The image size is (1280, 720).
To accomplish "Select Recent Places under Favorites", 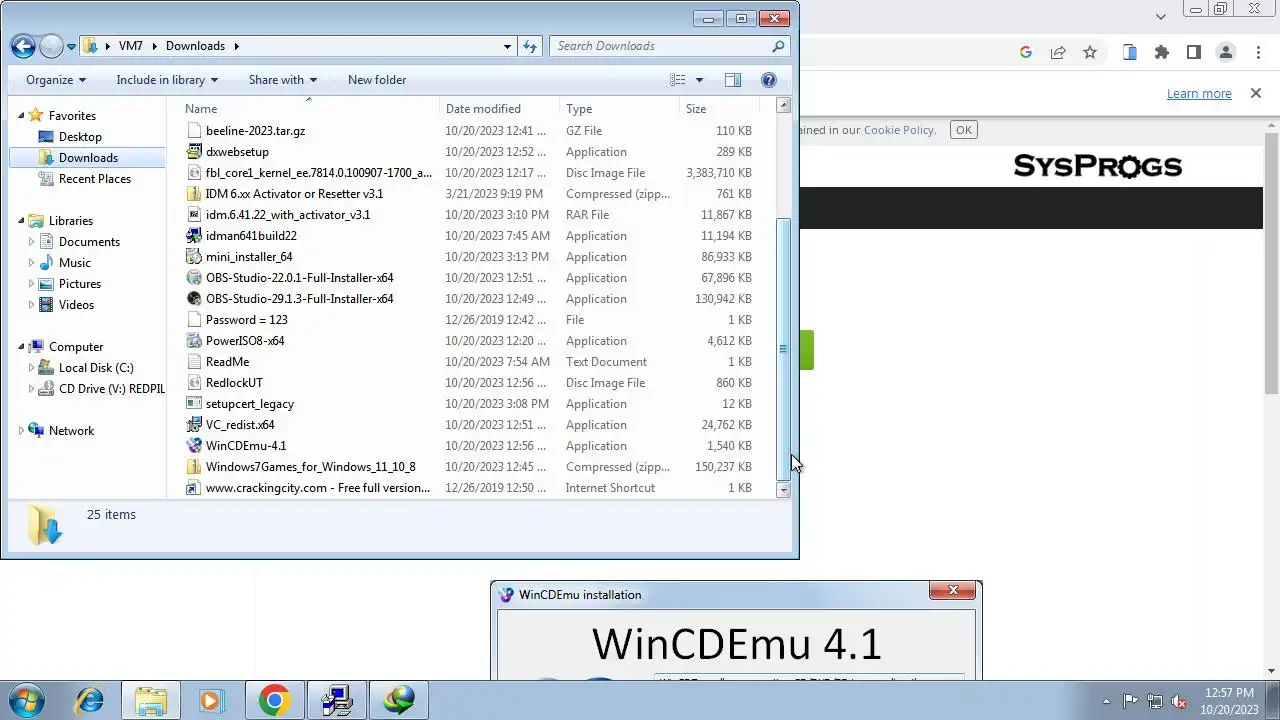I will [94, 179].
